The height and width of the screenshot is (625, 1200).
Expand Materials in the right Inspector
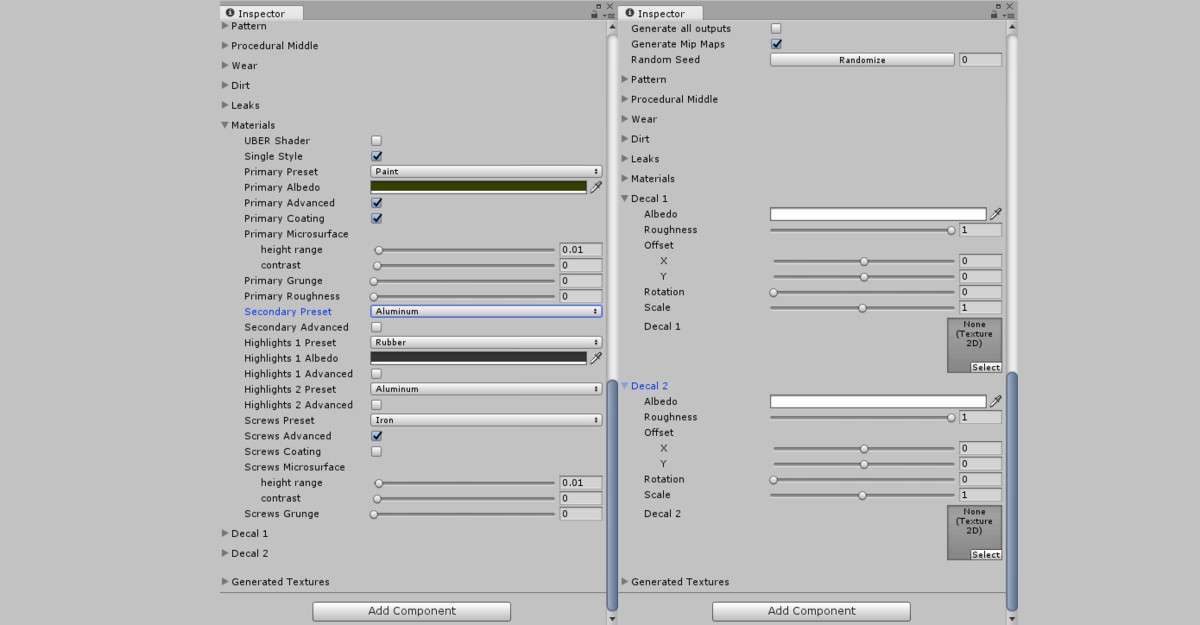[625, 179]
